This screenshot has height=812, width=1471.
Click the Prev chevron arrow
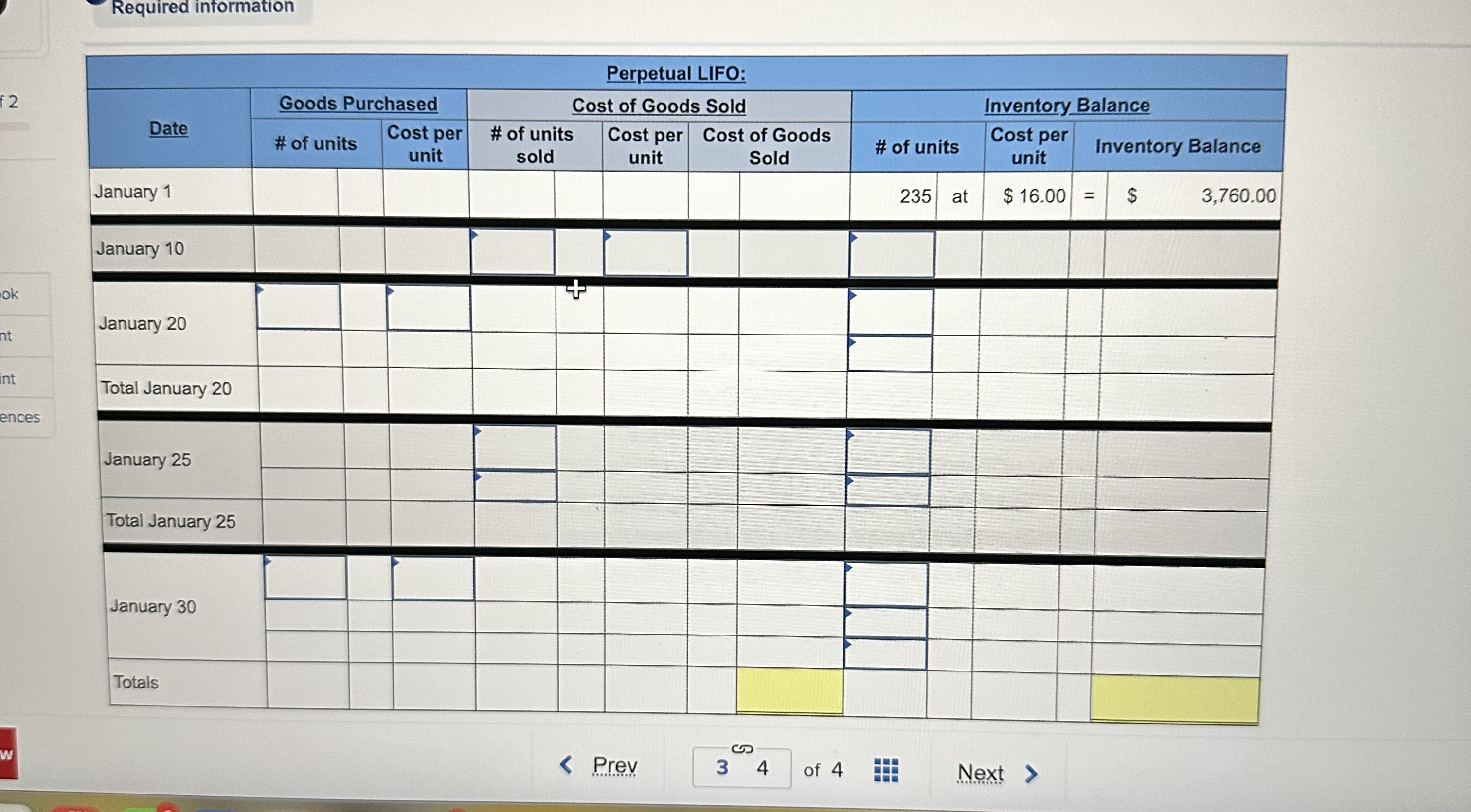tap(565, 764)
